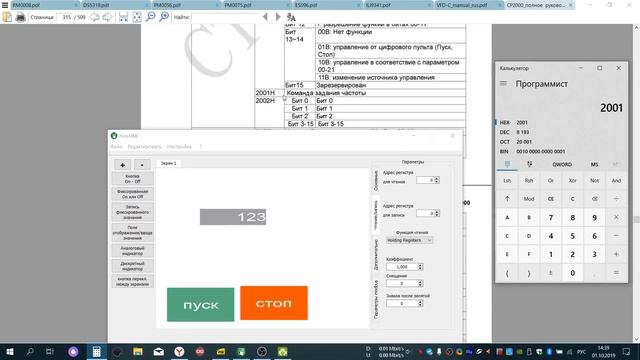Viewport: 640px width, 360px height.
Task: Click the read register address spinner
Action: [428, 180]
